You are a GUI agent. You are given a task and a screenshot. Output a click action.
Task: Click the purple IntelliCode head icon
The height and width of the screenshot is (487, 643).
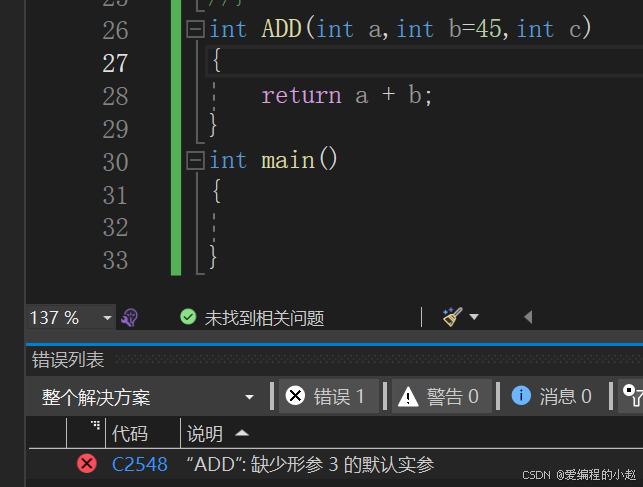click(130, 318)
